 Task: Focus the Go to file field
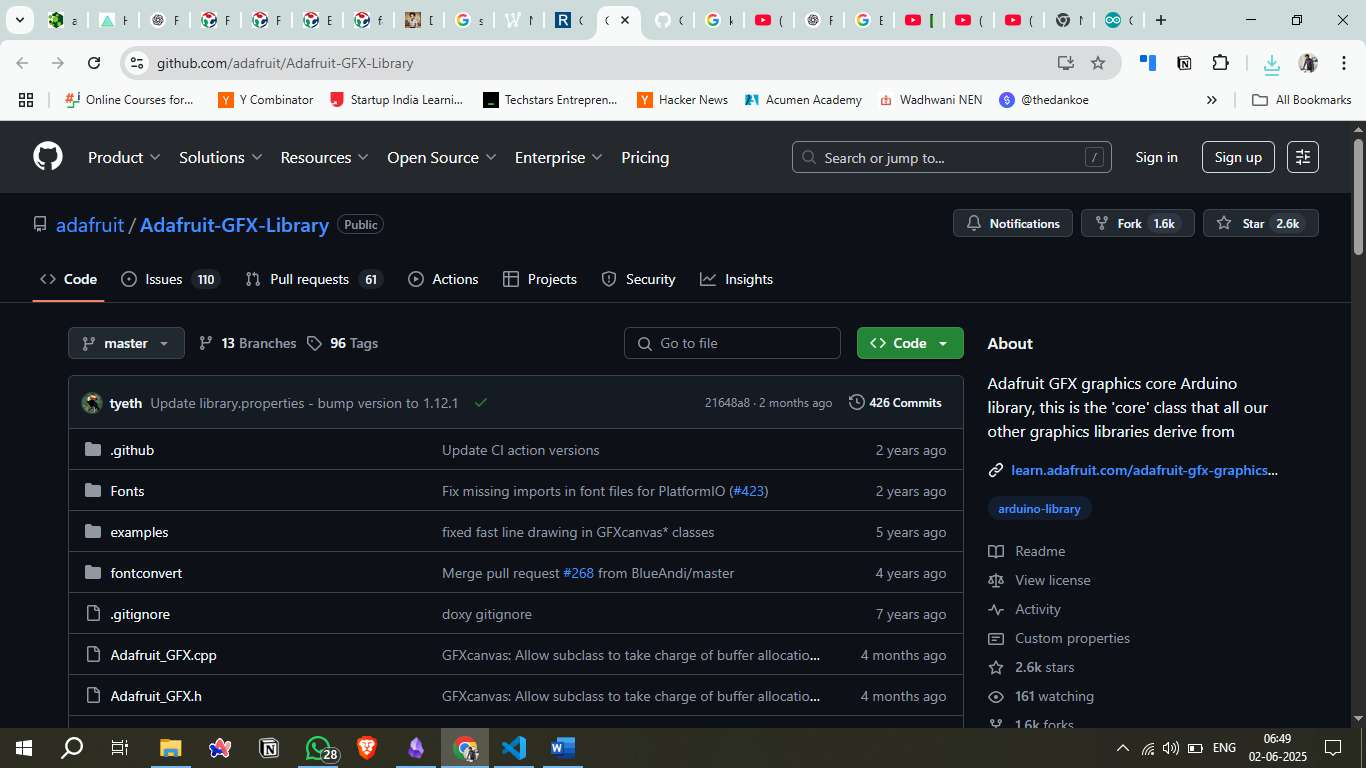click(732, 343)
